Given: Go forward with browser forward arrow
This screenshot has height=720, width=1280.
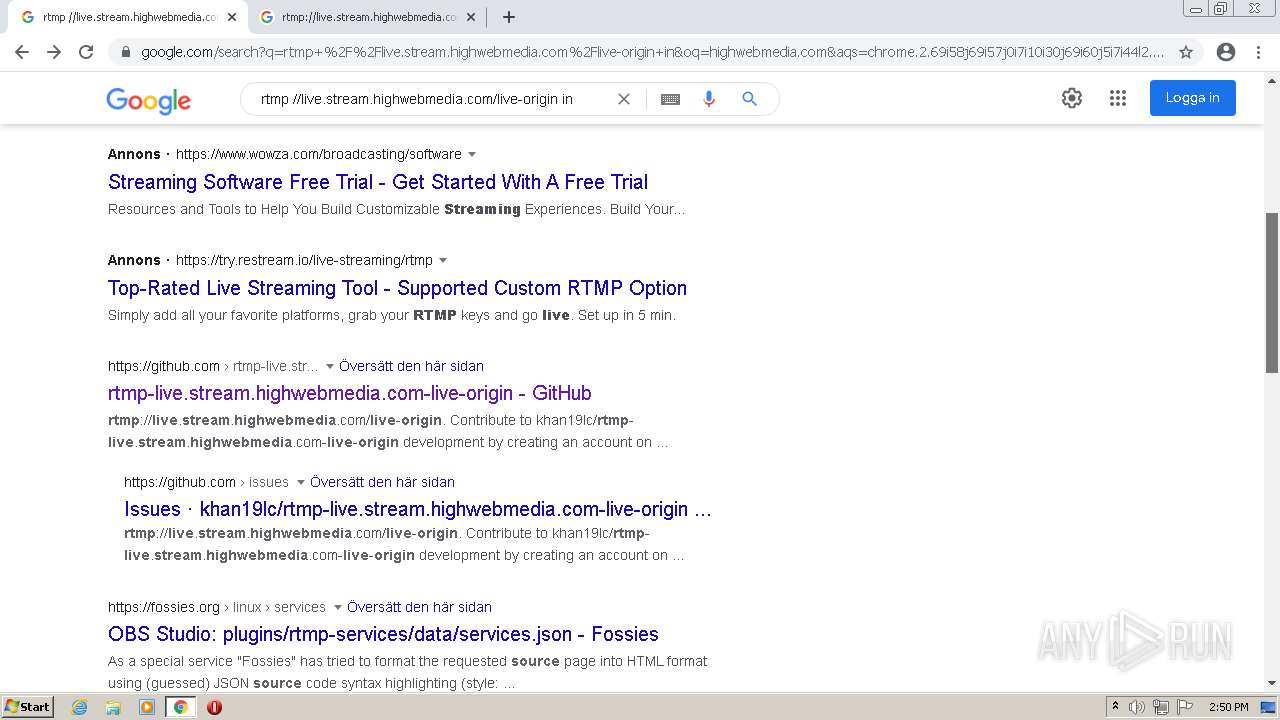Looking at the screenshot, I should 54,52.
